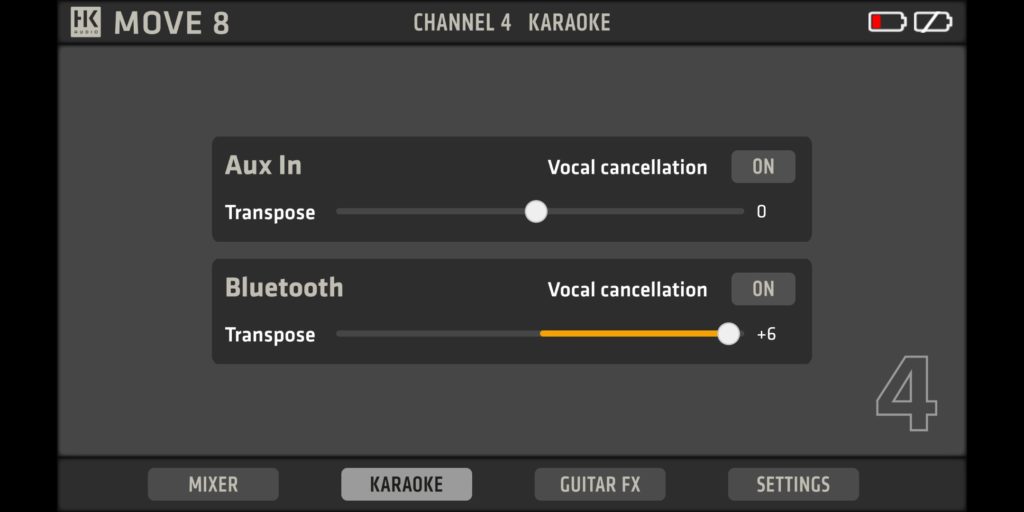Go to the SETTINGS tab
1024x512 pixels.
point(793,485)
